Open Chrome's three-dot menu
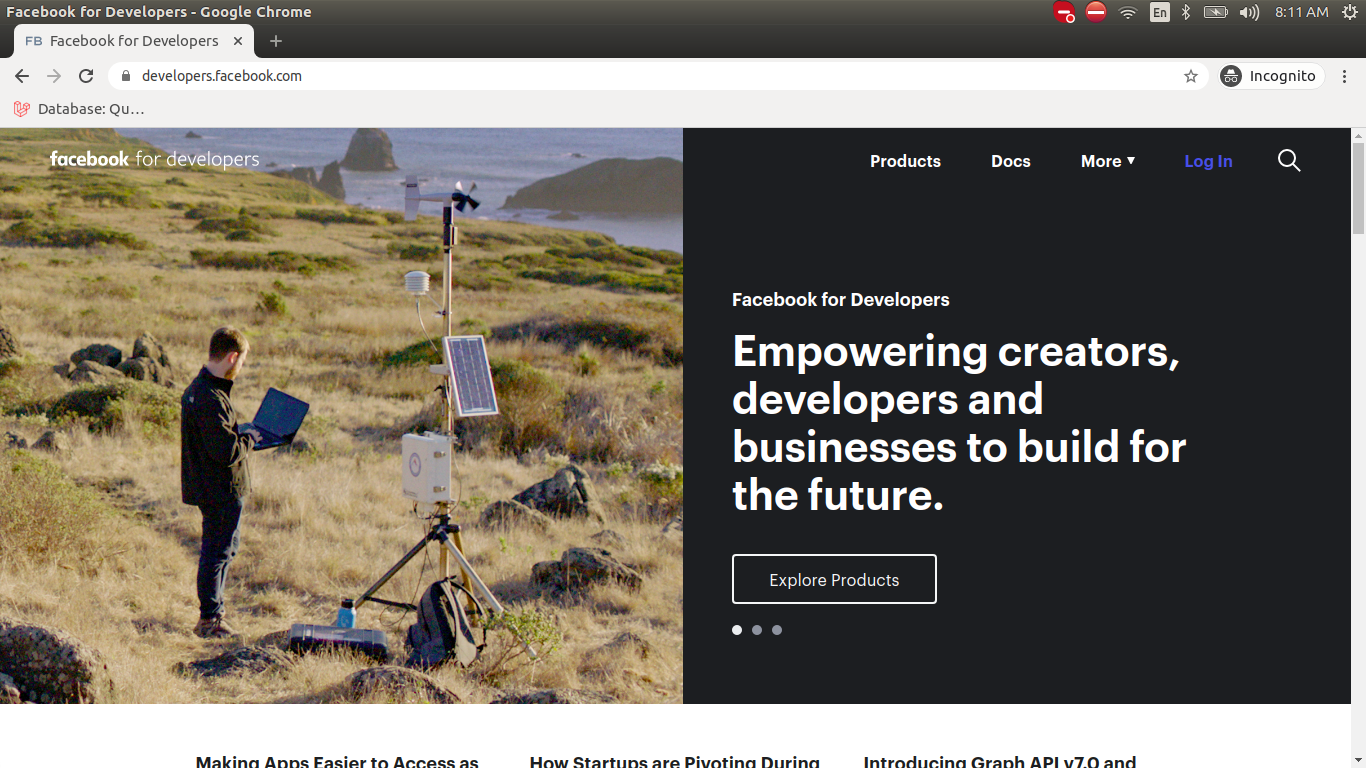The image size is (1366, 768). 1346,76
